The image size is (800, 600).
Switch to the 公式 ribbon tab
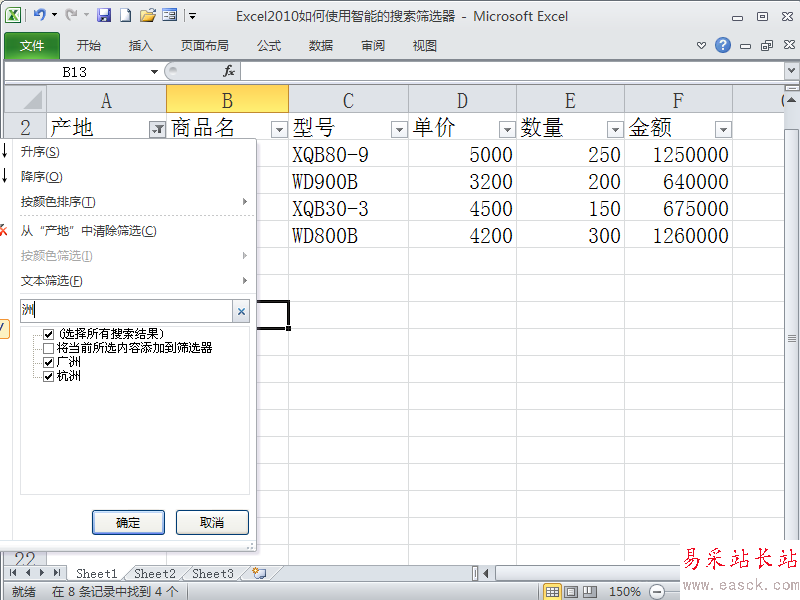tap(269, 46)
